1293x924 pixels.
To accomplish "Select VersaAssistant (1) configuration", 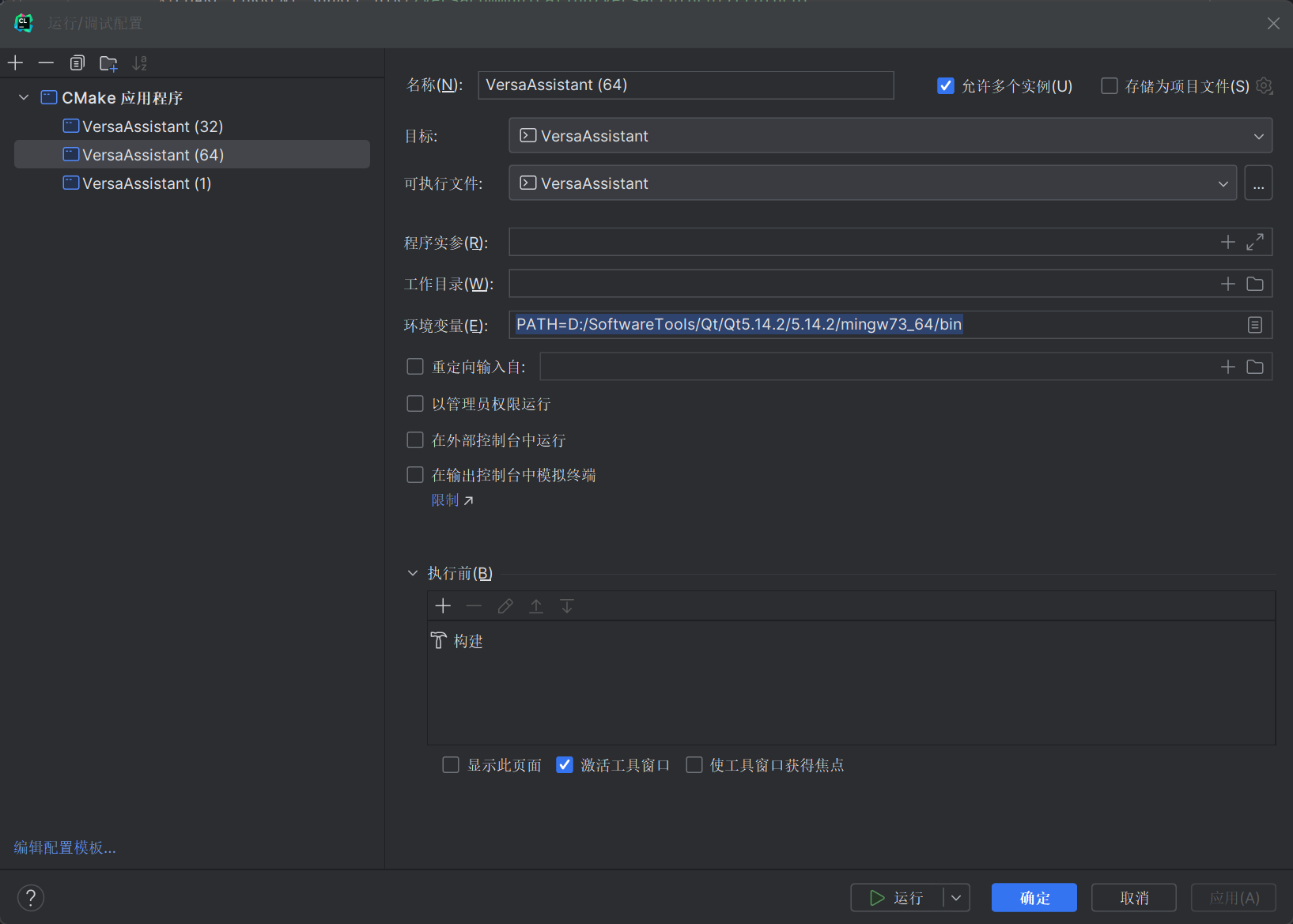I will (192, 183).
